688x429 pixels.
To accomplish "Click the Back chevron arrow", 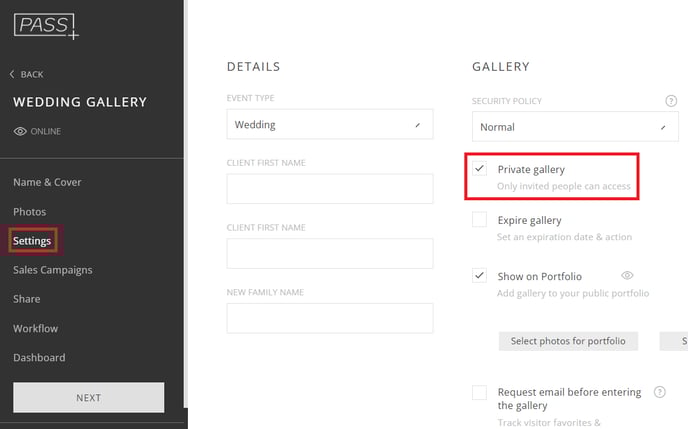I will pyautogui.click(x=12, y=74).
